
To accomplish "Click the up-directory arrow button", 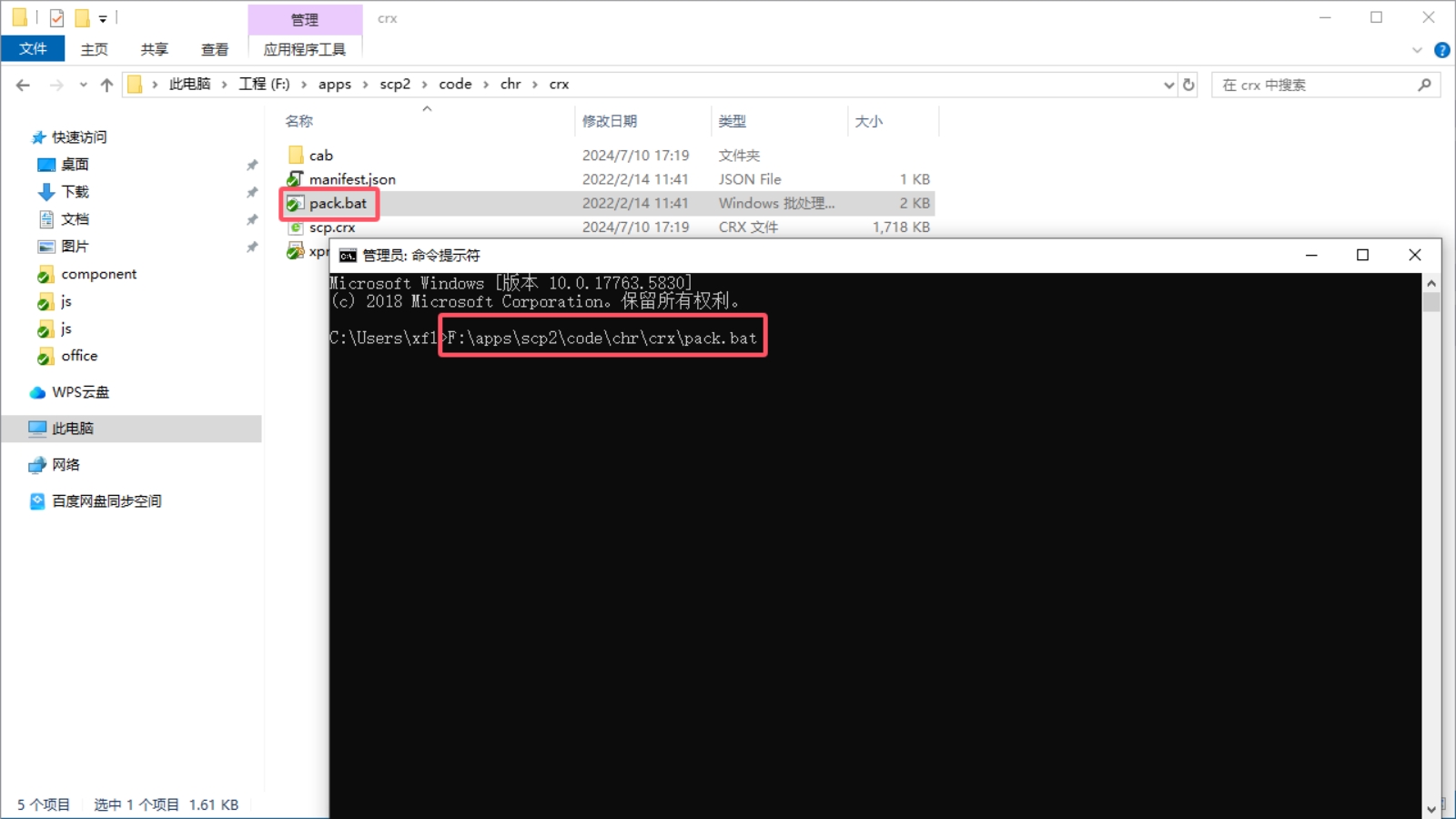I will tap(106, 85).
